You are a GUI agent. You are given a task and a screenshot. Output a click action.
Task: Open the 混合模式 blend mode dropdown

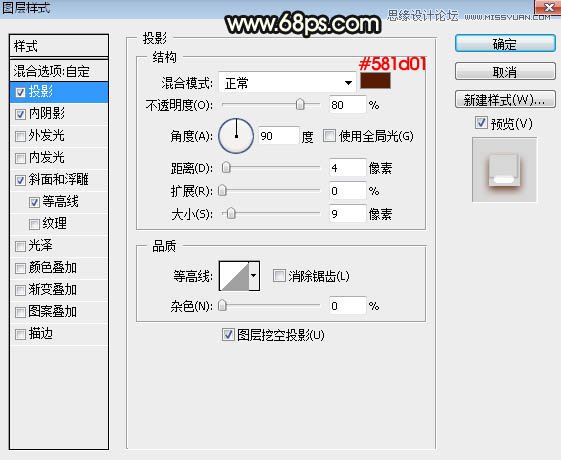[287, 83]
